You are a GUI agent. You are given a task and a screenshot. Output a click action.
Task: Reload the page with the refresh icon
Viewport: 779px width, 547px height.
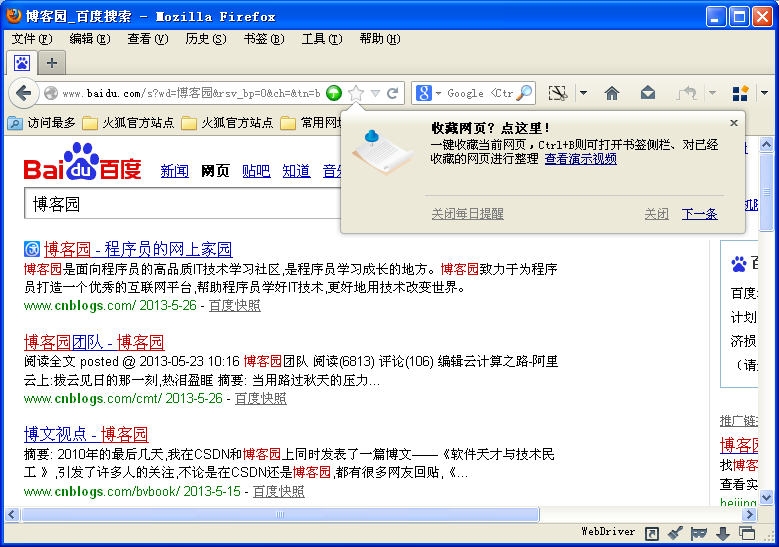point(392,93)
